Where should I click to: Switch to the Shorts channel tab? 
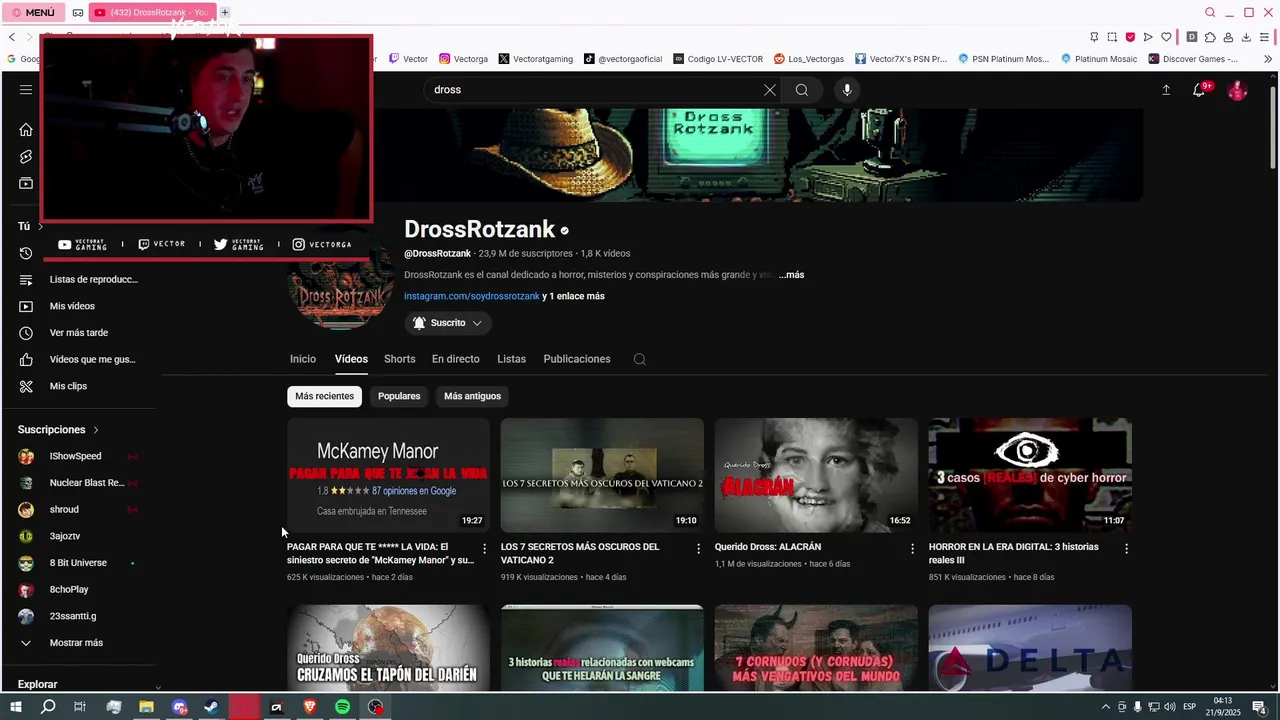click(x=399, y=359)
